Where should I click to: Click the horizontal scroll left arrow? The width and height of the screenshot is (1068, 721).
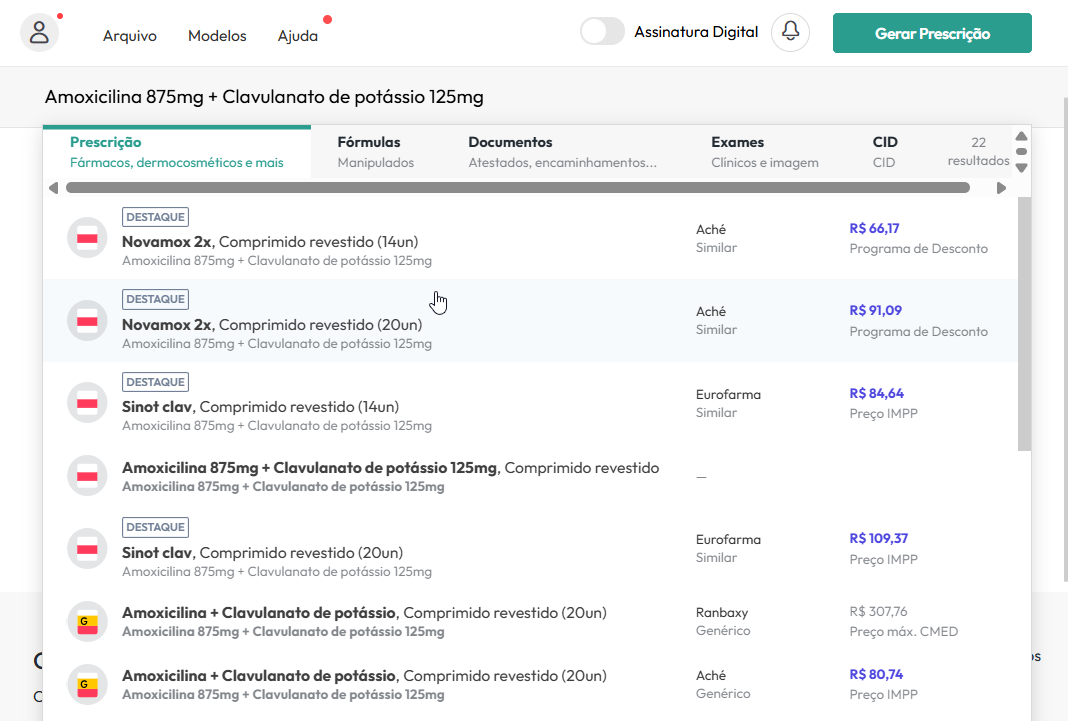pos(54,188)
